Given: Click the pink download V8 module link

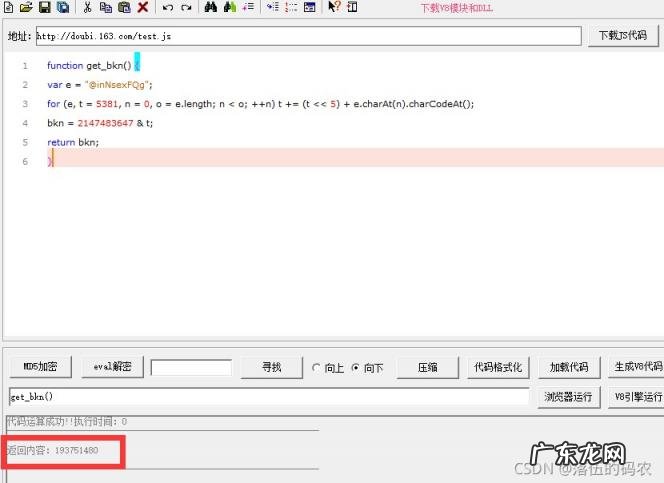Looking at the screenshot, I should [456, 8].
